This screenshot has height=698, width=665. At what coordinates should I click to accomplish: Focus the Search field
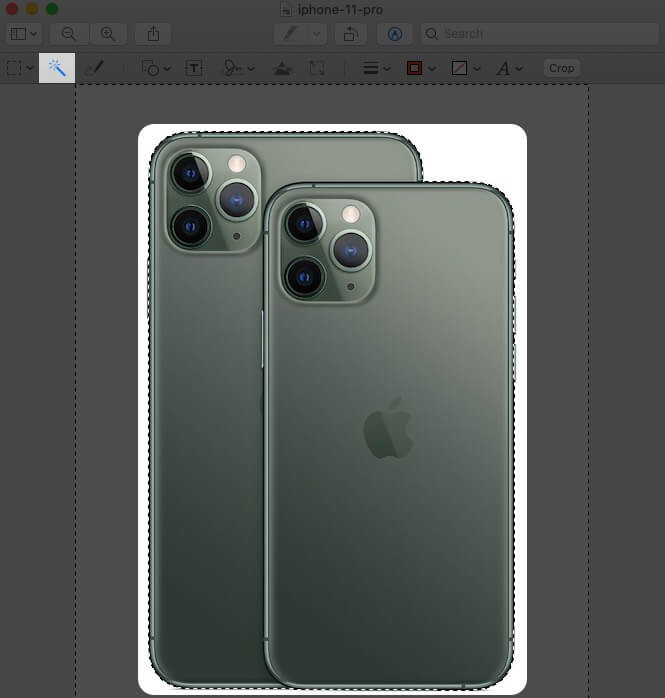[x=539, y=34]
